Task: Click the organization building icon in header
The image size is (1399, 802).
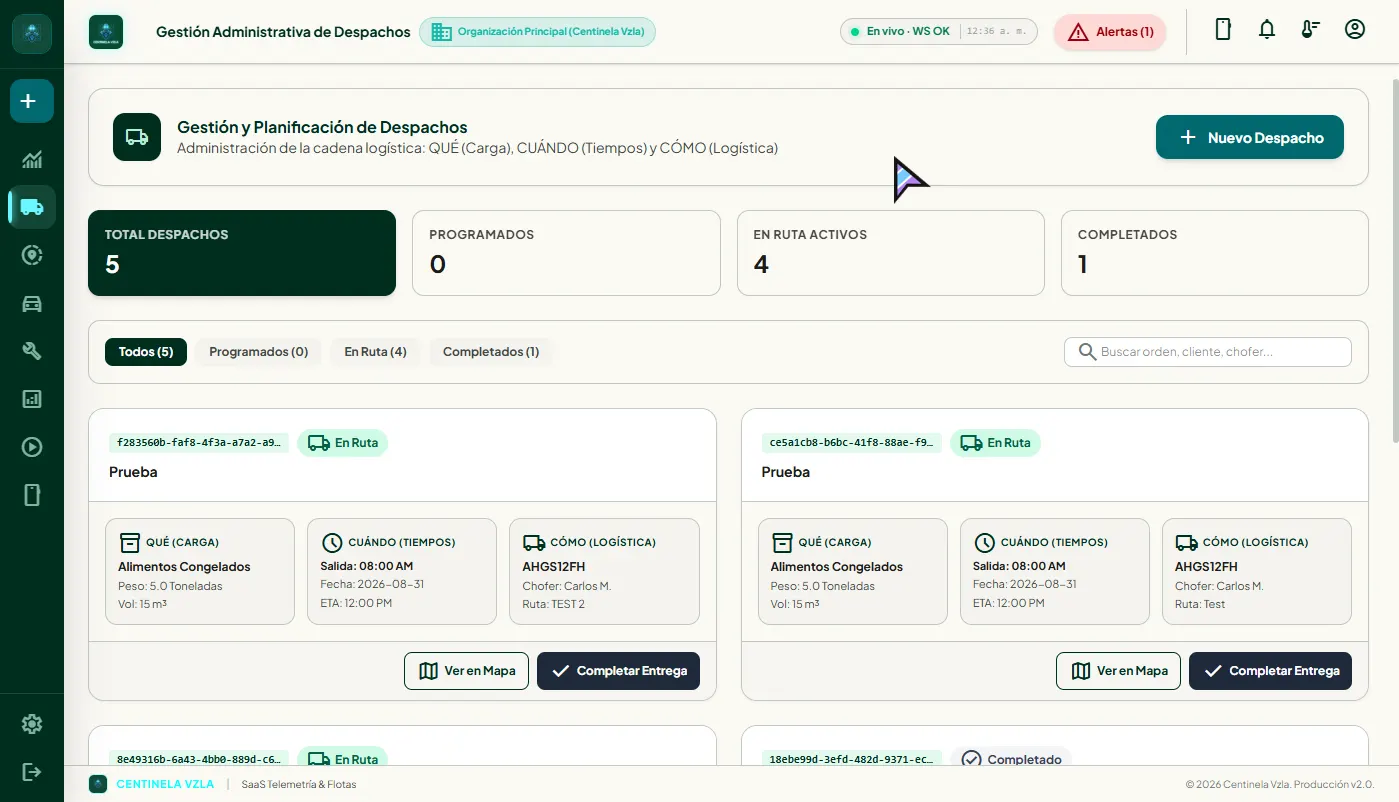Action: (x=441, y=32)
